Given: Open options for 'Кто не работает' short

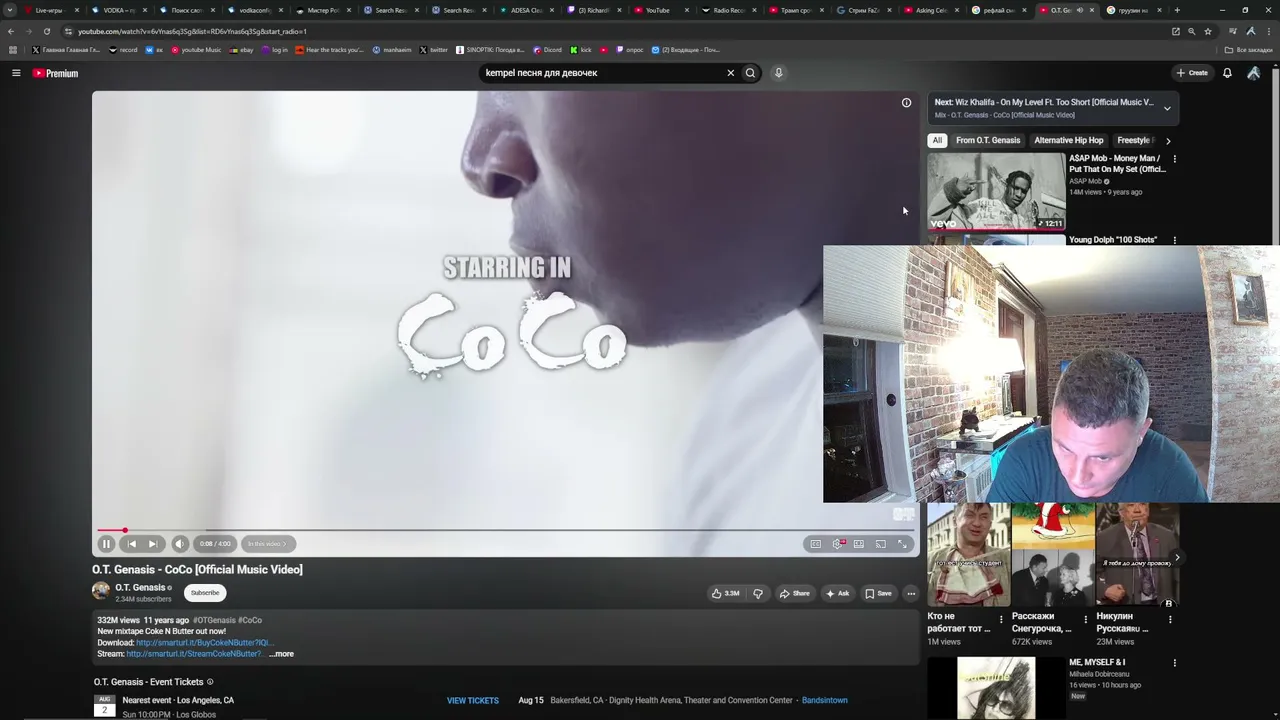Looking at the screenshot, I should click(1001, 619).
